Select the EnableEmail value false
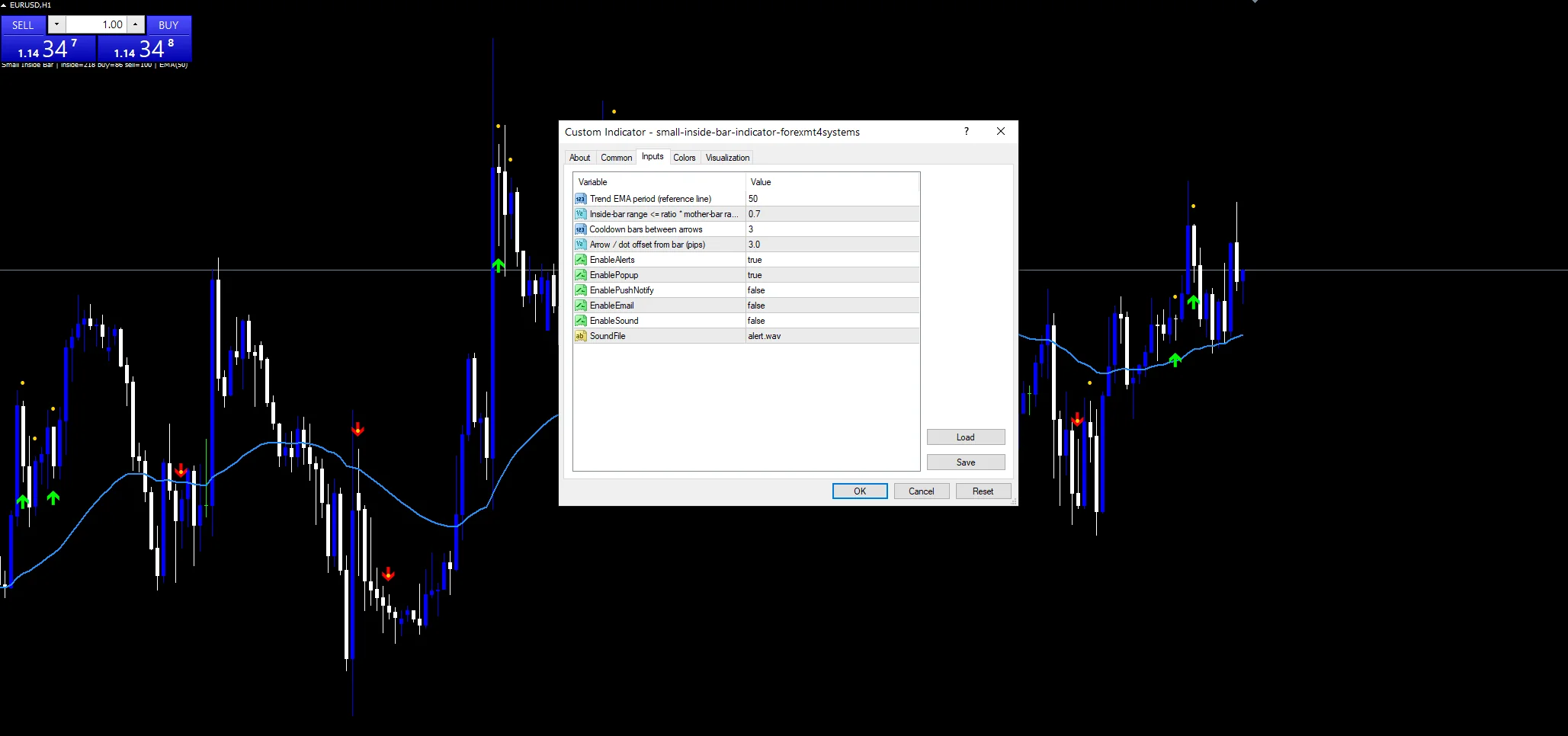 [x=832, y=306]
